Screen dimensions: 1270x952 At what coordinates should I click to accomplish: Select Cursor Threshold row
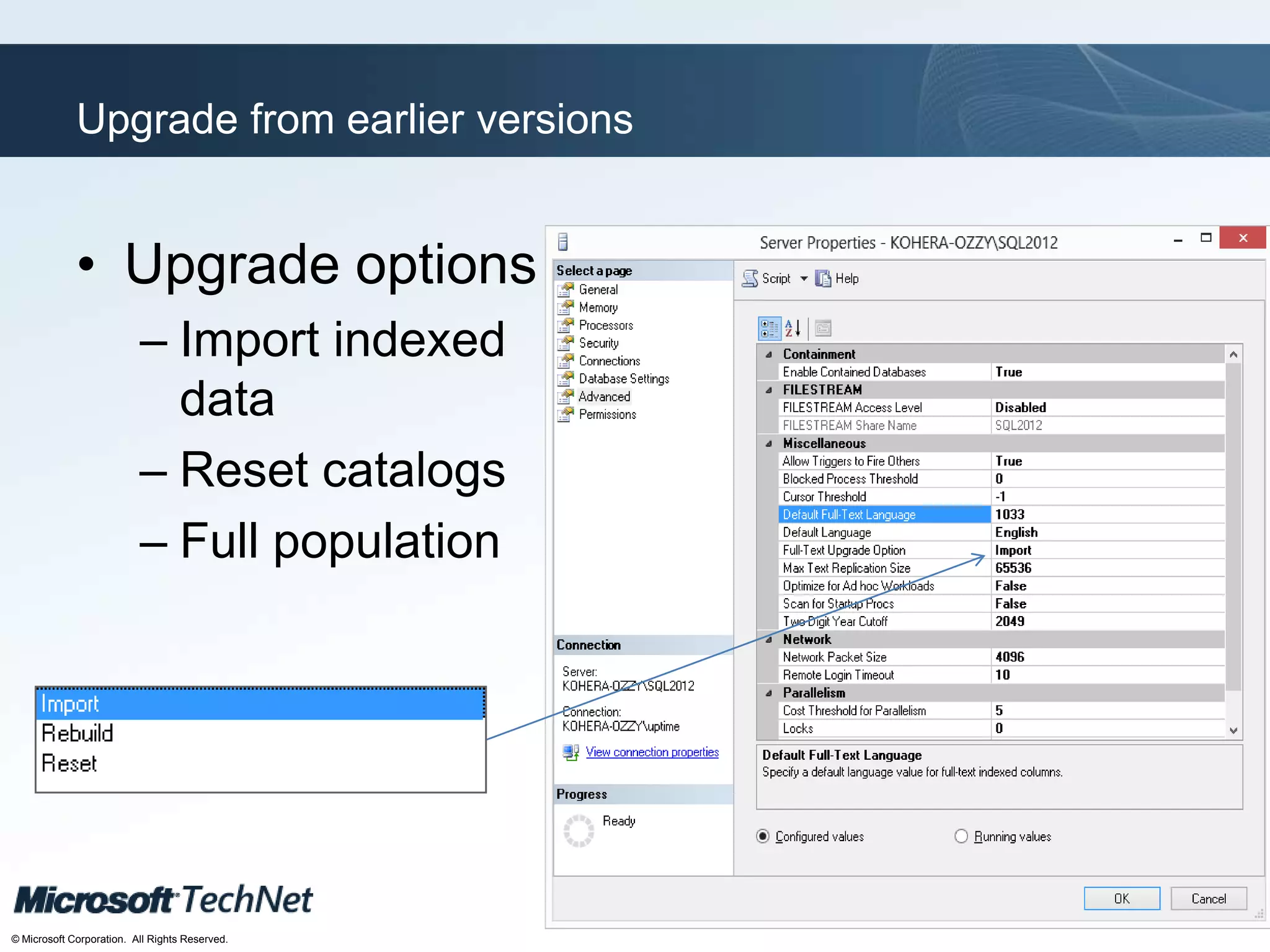tap(1001, 497)
